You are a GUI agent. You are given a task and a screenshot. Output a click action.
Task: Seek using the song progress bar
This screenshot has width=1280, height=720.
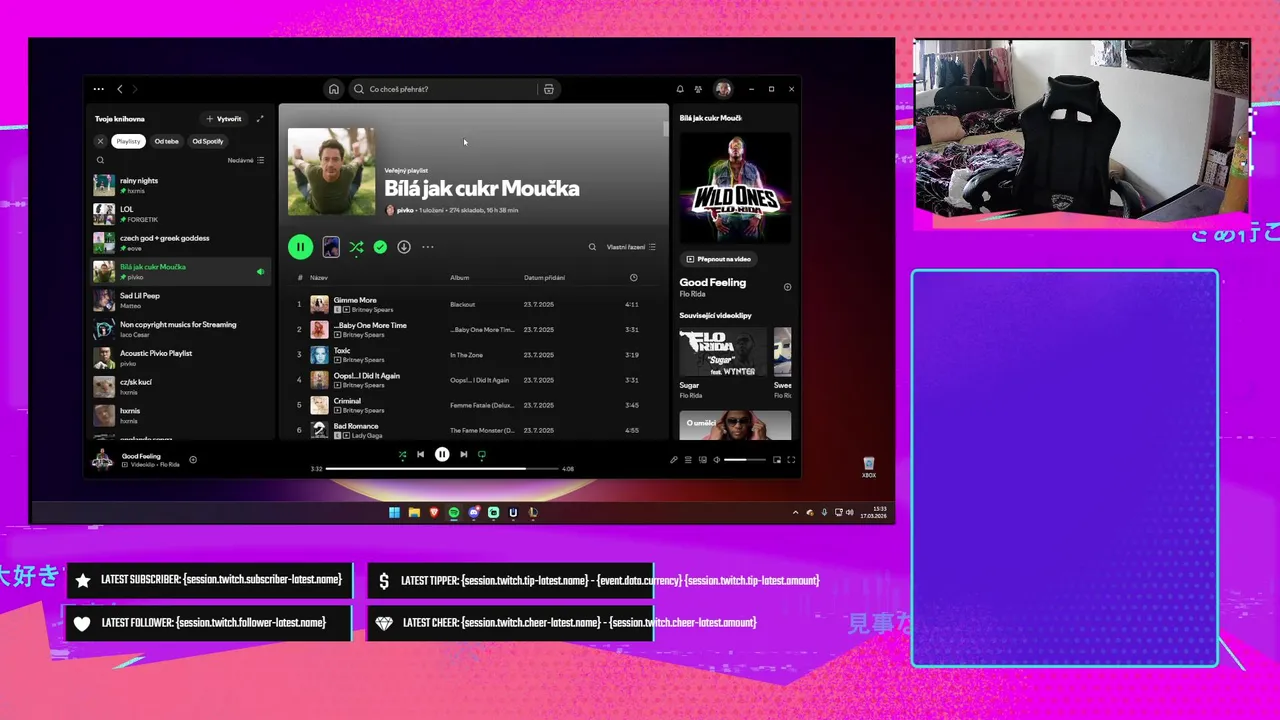pos(442,468)
